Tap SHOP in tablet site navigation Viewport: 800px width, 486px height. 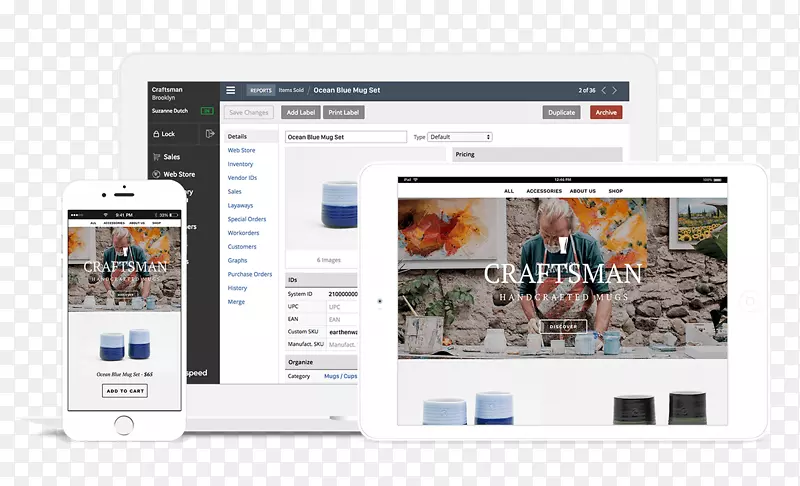pyautogui.click(x=615, y=191)
